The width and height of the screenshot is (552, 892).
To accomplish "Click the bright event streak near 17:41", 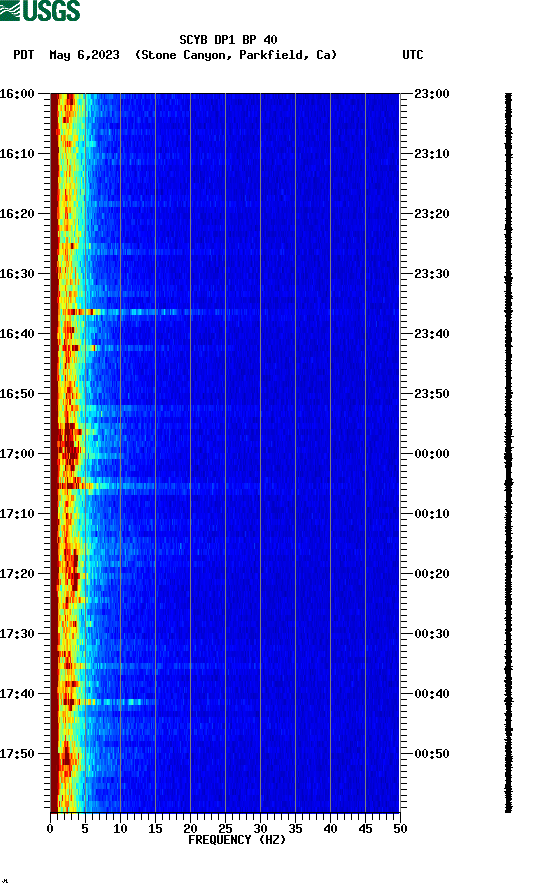I will 108,702.
